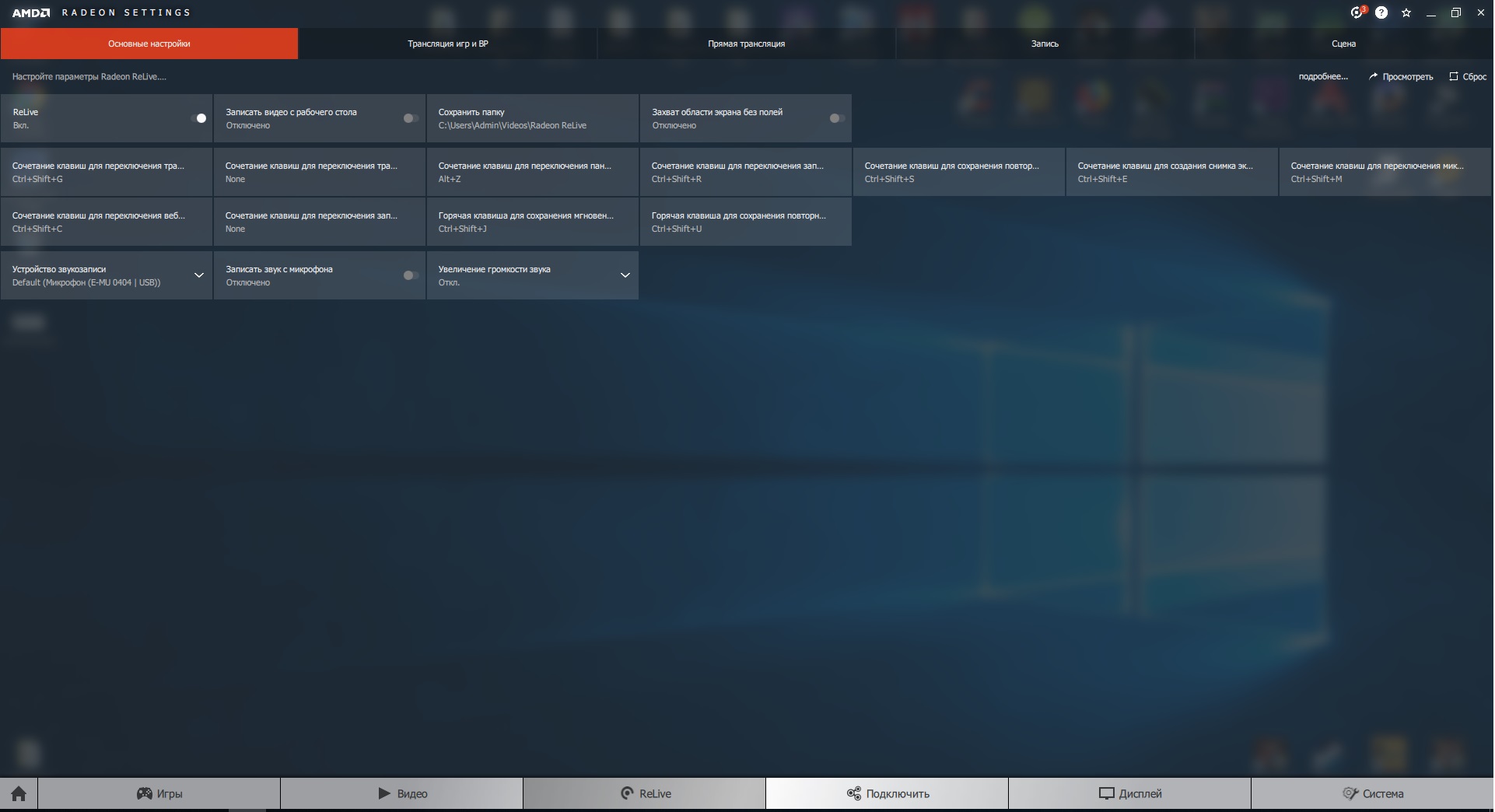Click the Просмотреть button
The width and height of the screenshot is (1495, 812).
tap(1401, 76)
